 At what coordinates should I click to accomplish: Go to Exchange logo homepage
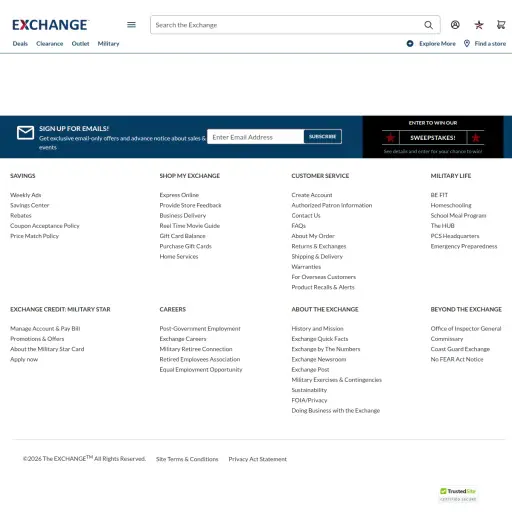50,25
